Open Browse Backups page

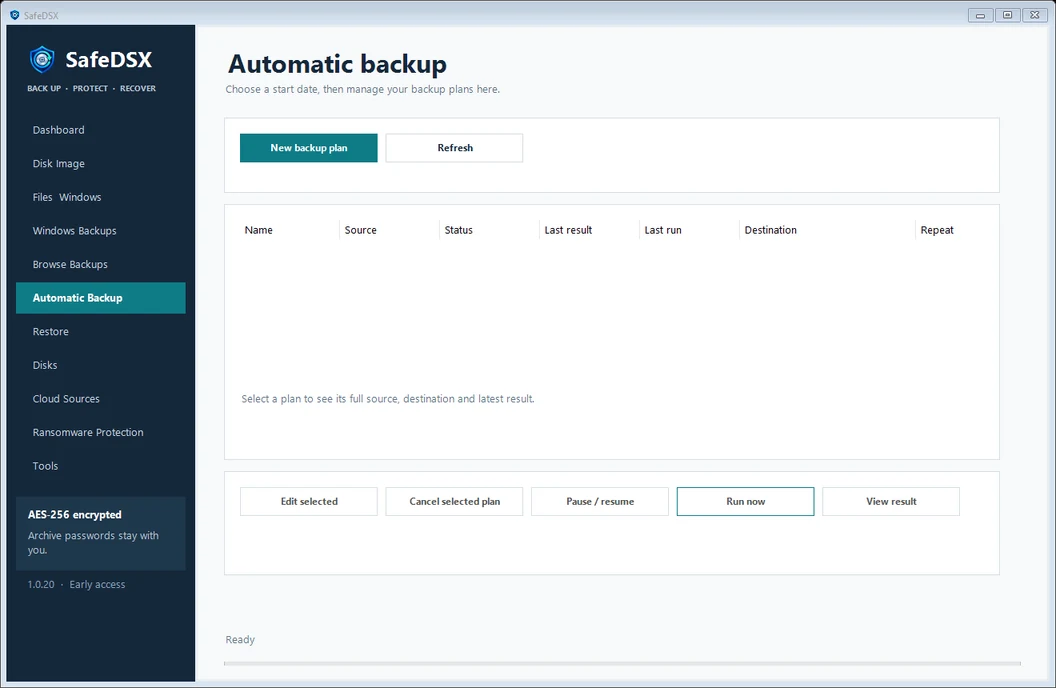point(100,265)
